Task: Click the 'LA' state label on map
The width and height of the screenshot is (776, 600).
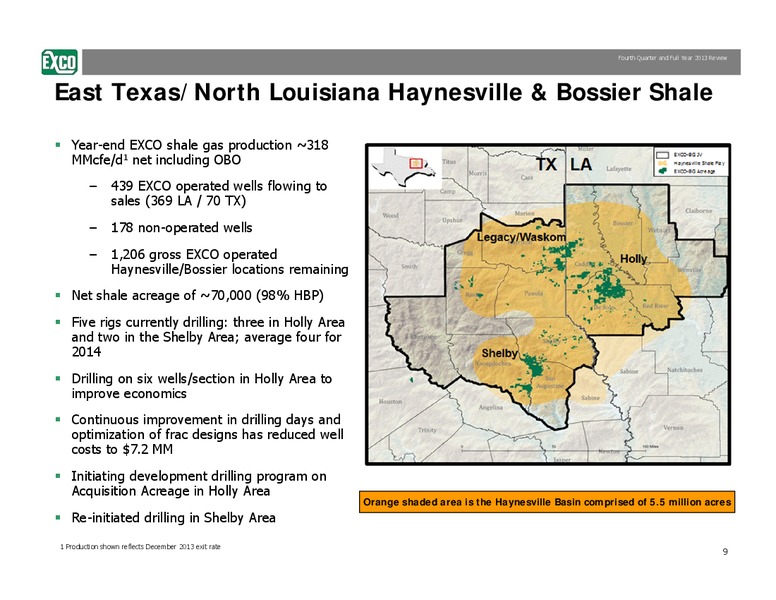Action: [x=581, y=164]
